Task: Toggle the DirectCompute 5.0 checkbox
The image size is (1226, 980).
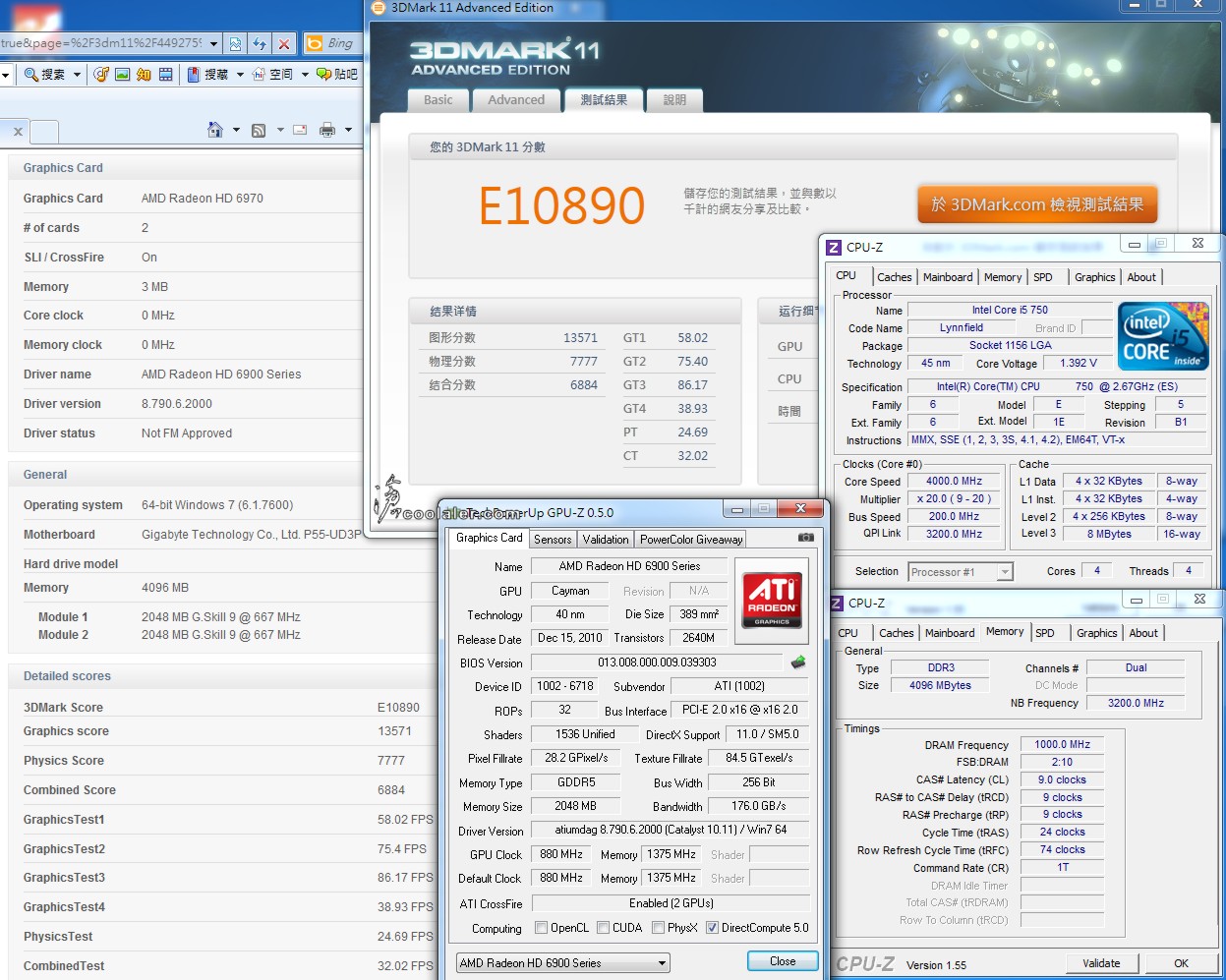Action: [712, 927]
